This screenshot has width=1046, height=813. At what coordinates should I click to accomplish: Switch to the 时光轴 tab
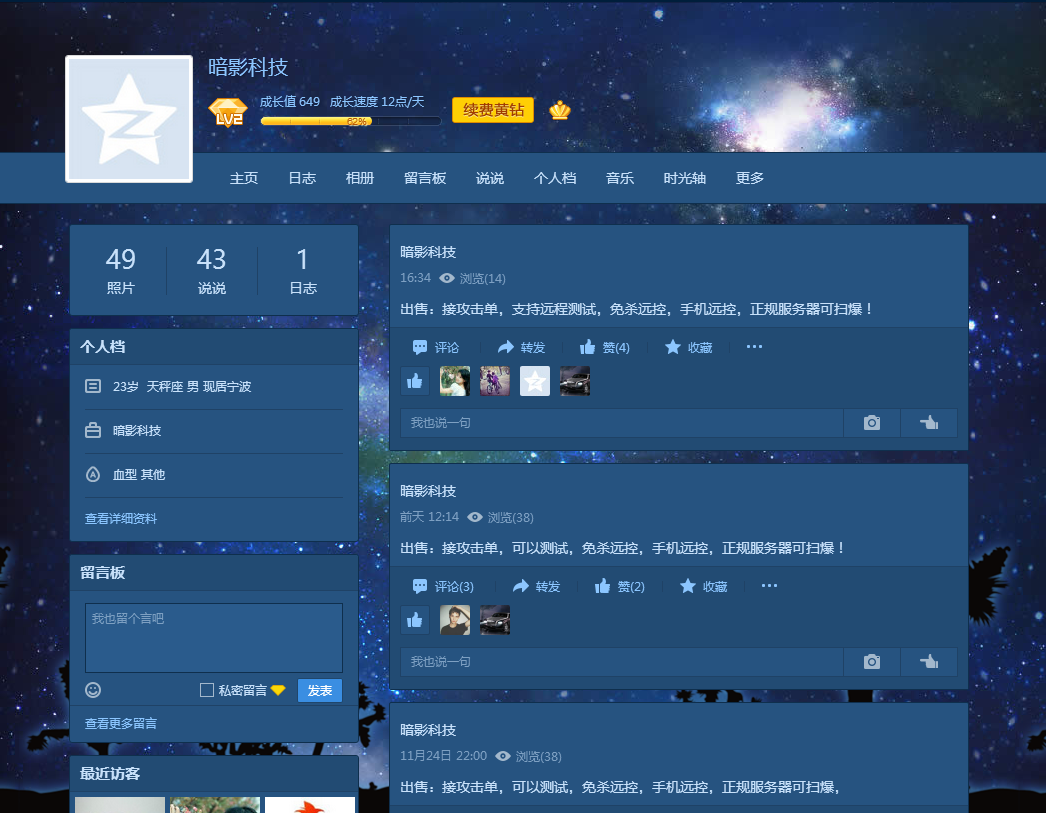click(685, 177)
